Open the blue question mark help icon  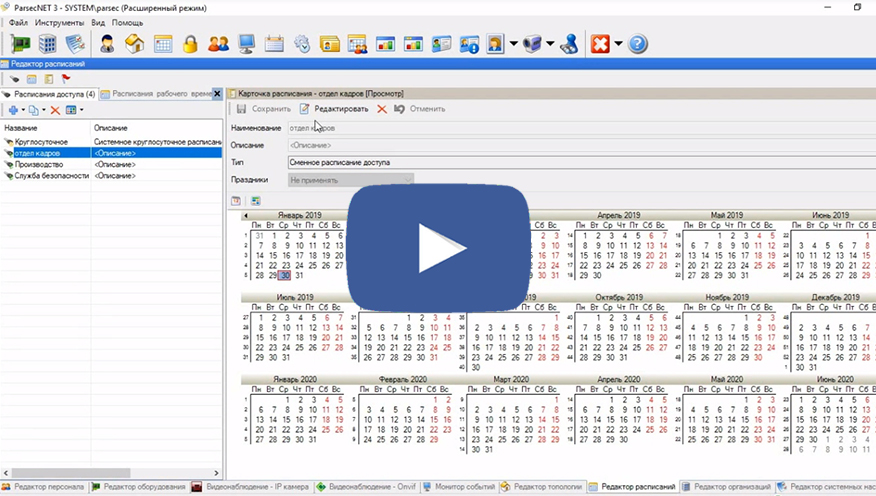click(637, 44)
